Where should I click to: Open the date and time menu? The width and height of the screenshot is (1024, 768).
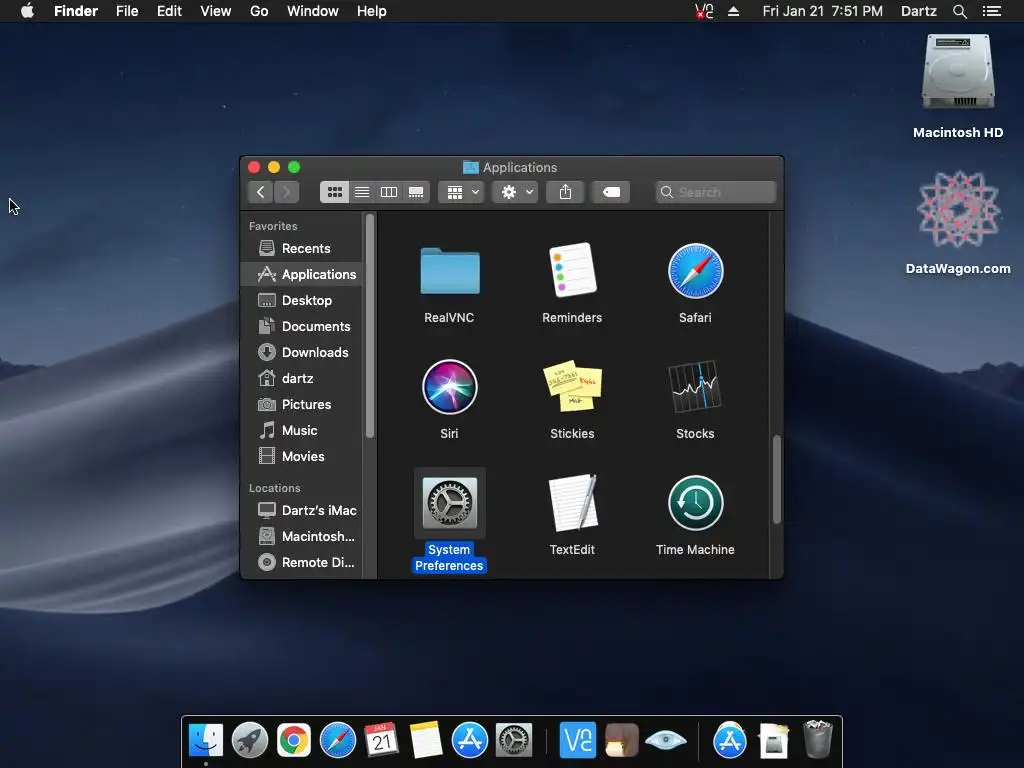coord(822,11)
